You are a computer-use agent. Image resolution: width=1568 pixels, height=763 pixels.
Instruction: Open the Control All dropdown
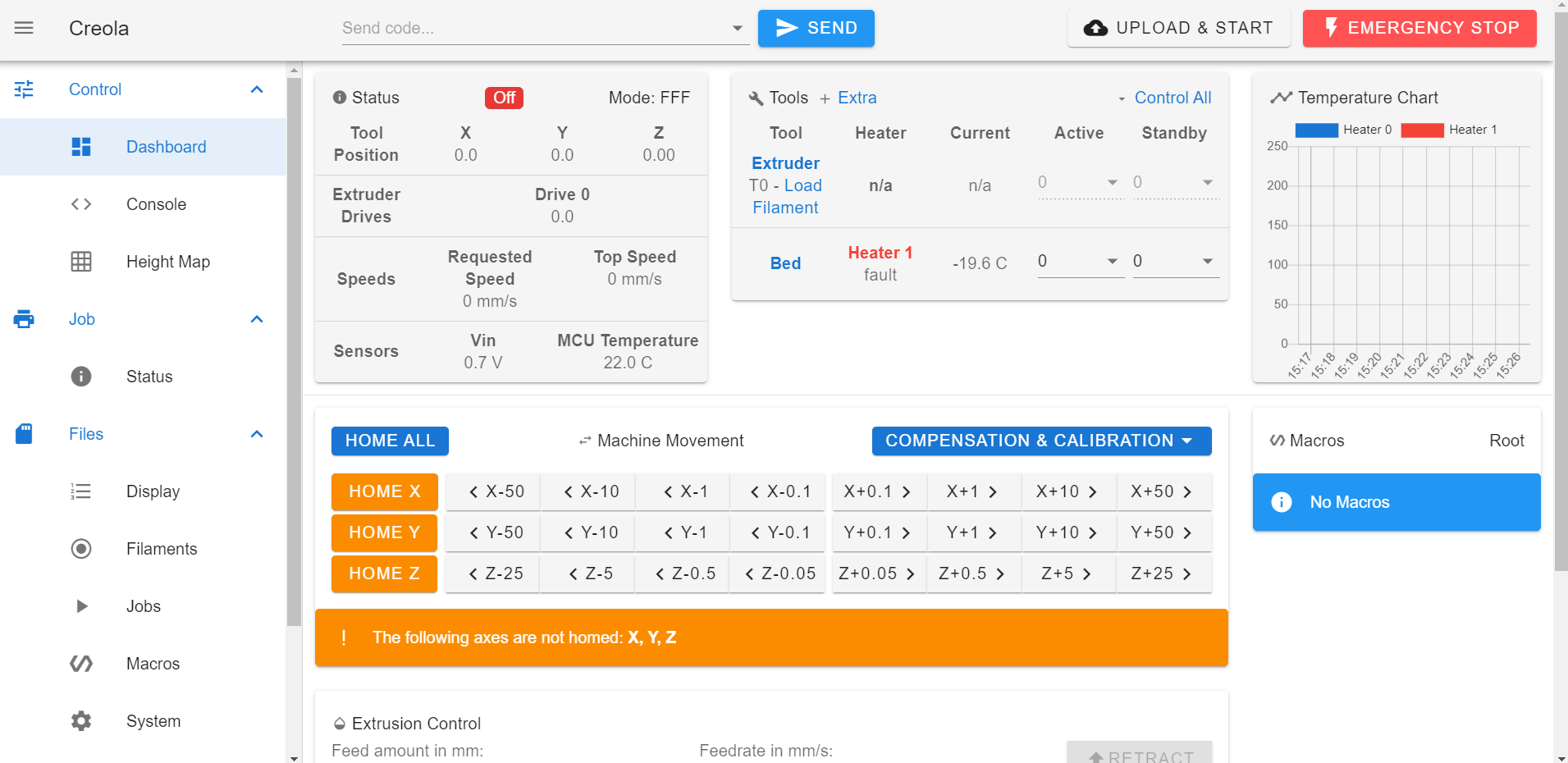(1164, 98)
